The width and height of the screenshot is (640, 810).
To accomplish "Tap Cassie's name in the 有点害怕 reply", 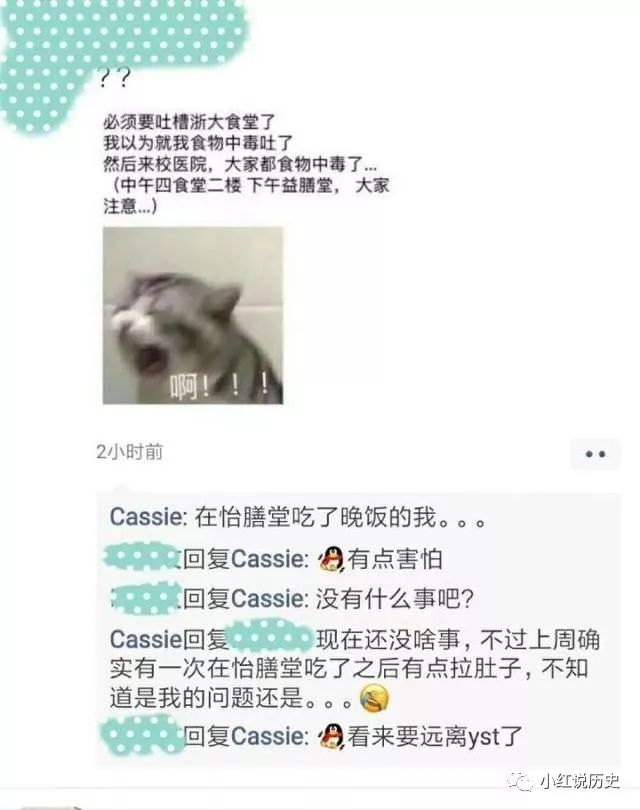I will click(268, 559).
